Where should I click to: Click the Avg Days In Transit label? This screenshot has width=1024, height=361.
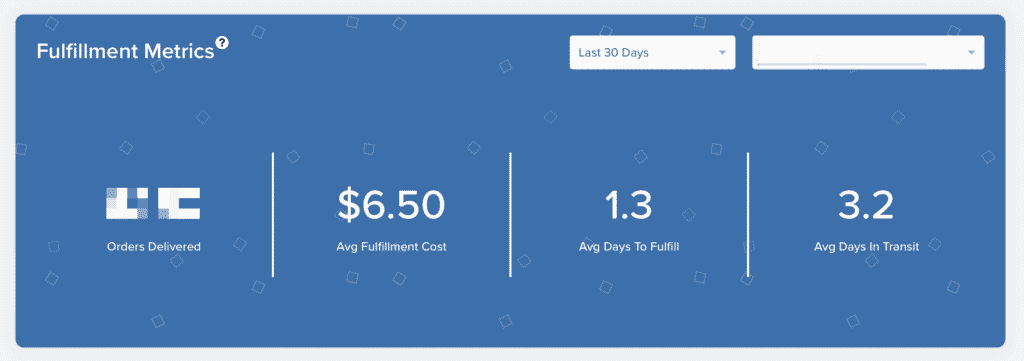coord(867,247)
